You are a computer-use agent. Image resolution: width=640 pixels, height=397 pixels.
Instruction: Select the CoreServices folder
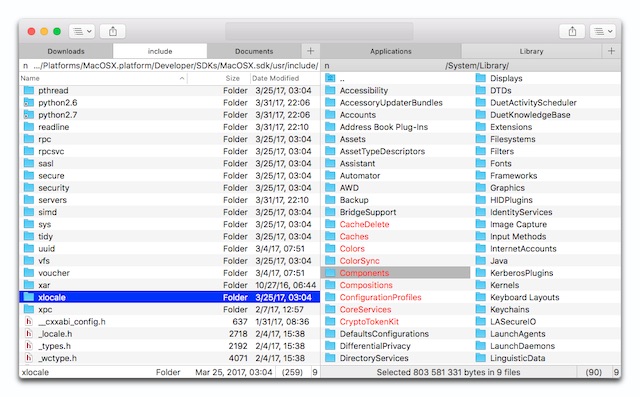pyautogui.click(x=365, y=310)
